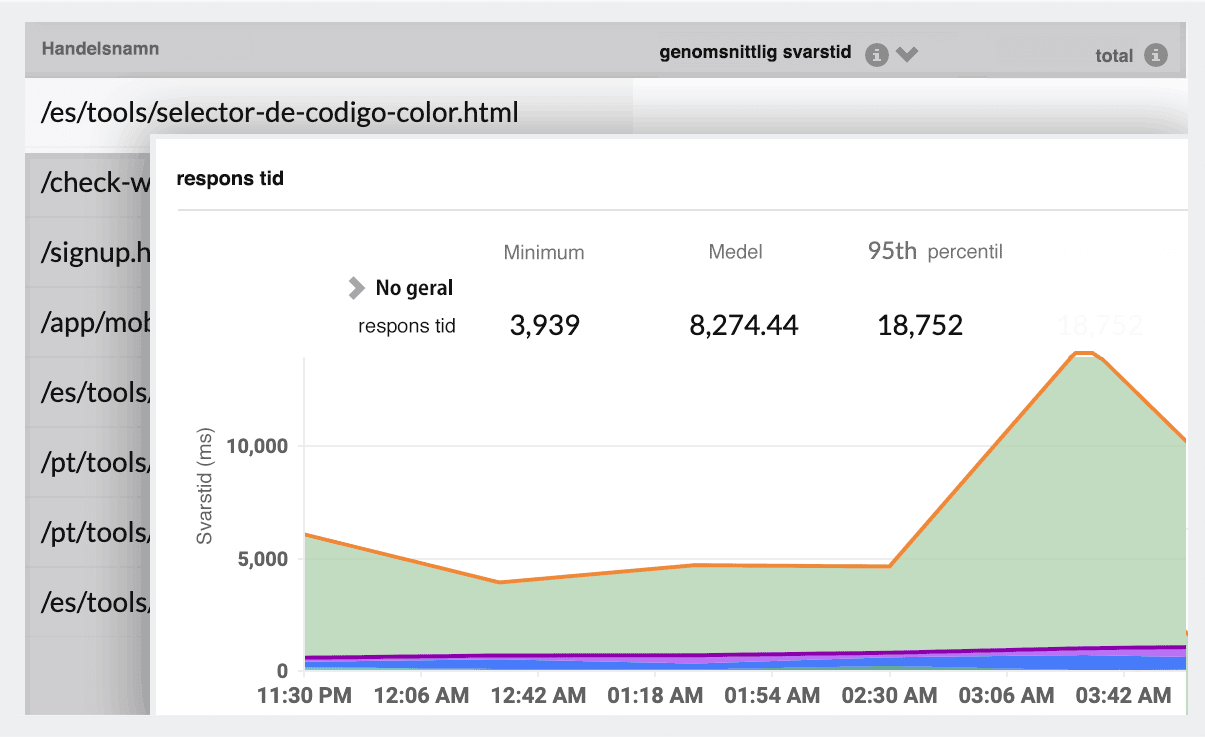Screen dimensions: 1205x737
Task: Open info tooltip beside genomsnittlig svarstid header
Action: (876, 55)
